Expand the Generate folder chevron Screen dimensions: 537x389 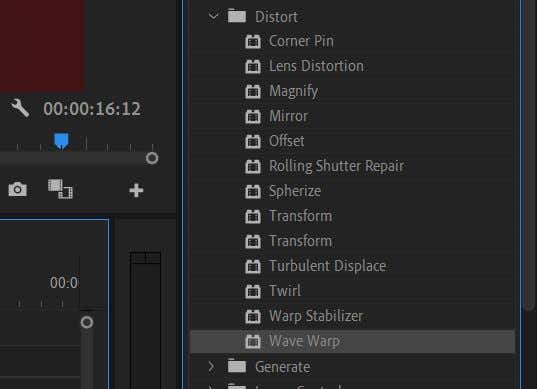[212, 367]
